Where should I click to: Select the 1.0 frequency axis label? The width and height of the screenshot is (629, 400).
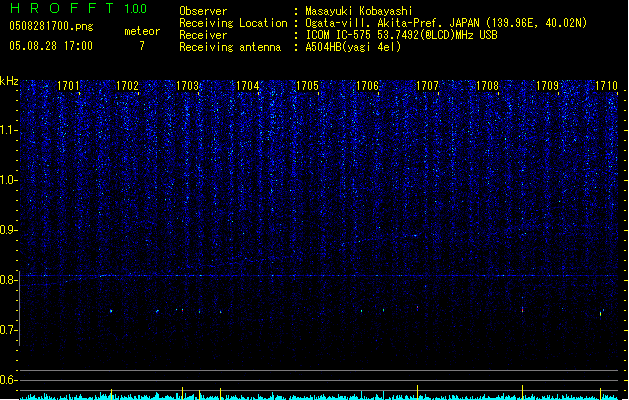pos(9,180)
